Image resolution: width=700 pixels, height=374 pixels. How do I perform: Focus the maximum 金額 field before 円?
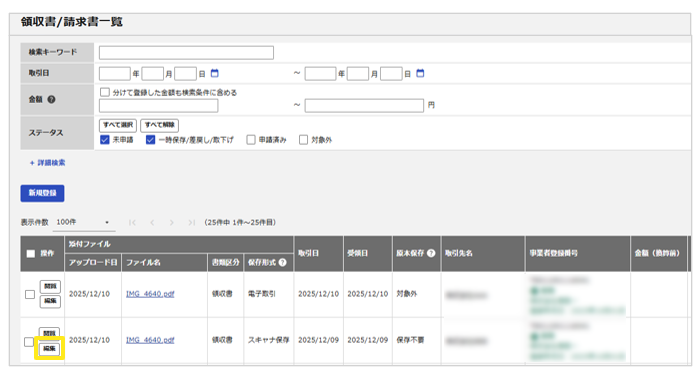(x=364, y=106)
